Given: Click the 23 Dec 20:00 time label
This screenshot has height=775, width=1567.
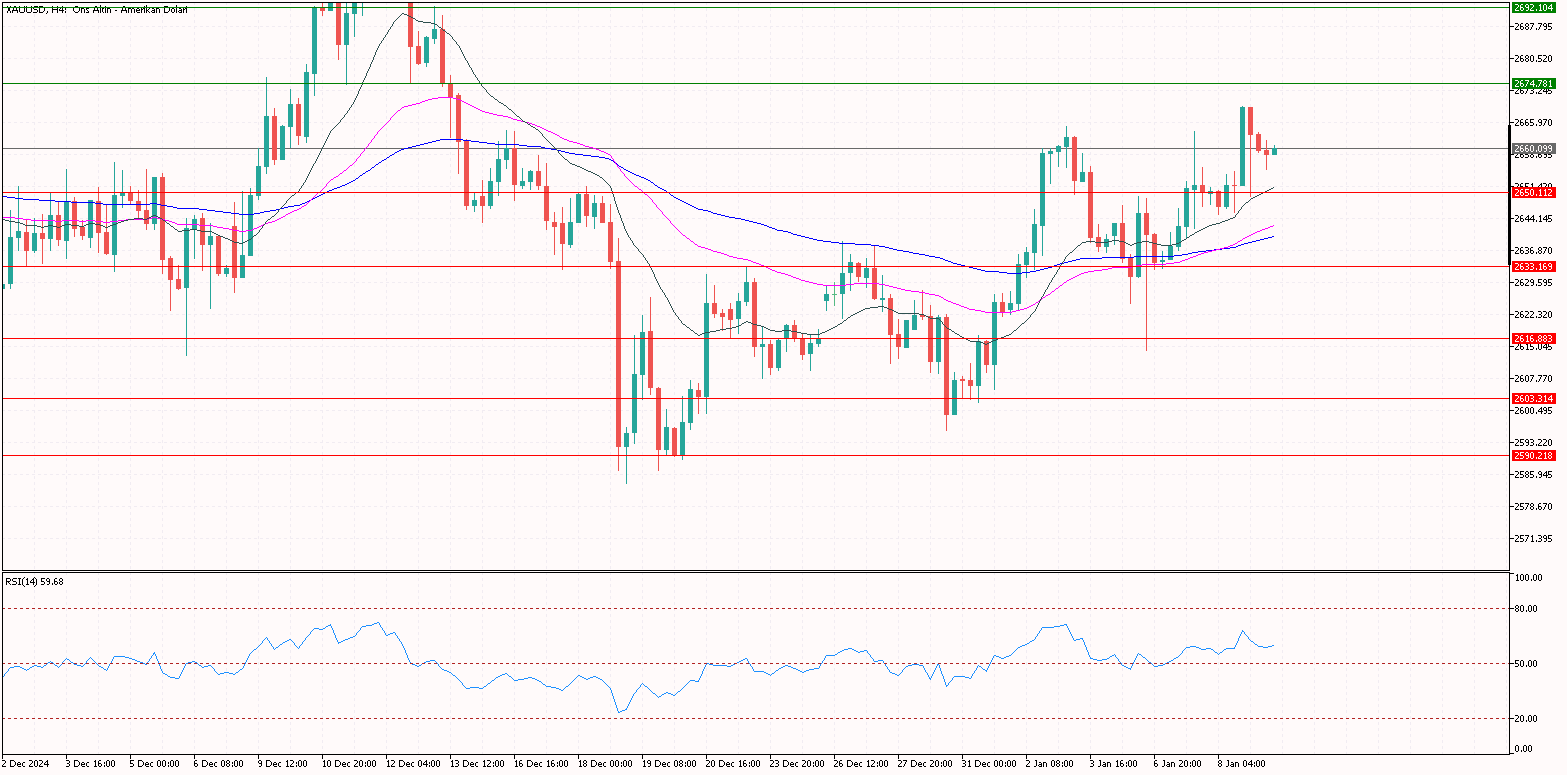Looking at the screenshot, I should click(x=795, y=764).
